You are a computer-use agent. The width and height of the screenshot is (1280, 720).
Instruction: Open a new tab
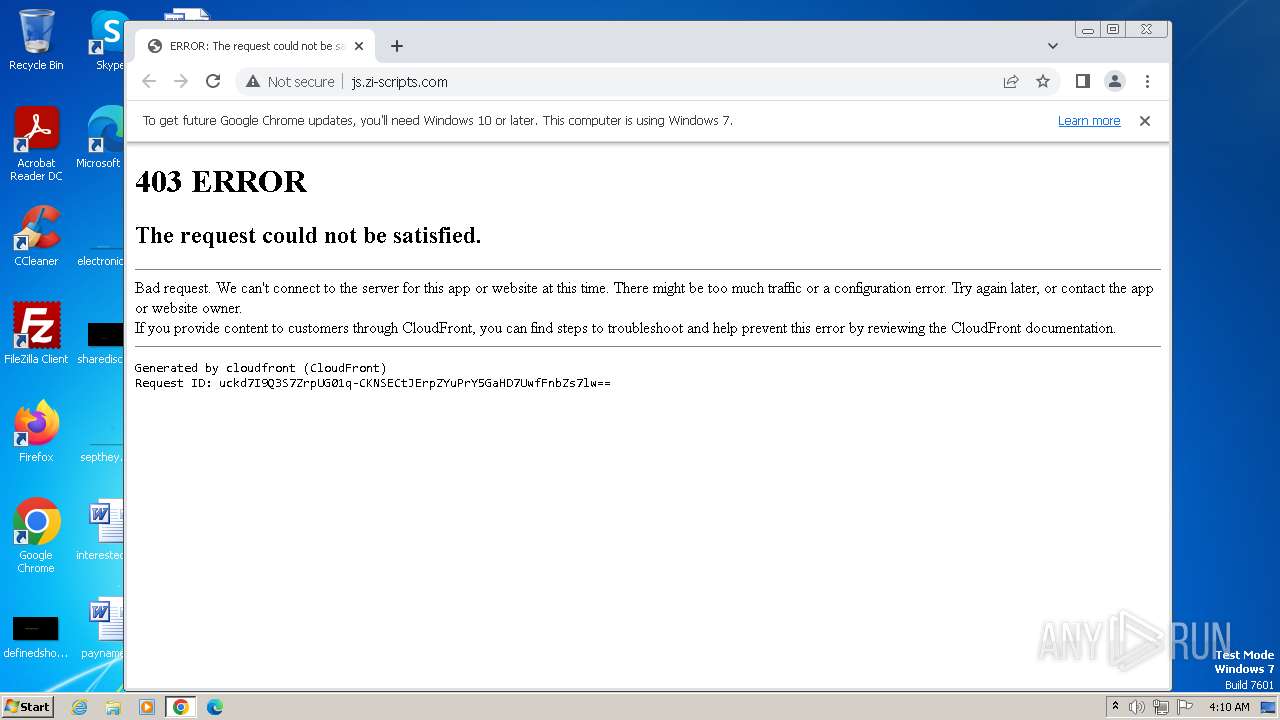tap(397, 46)
